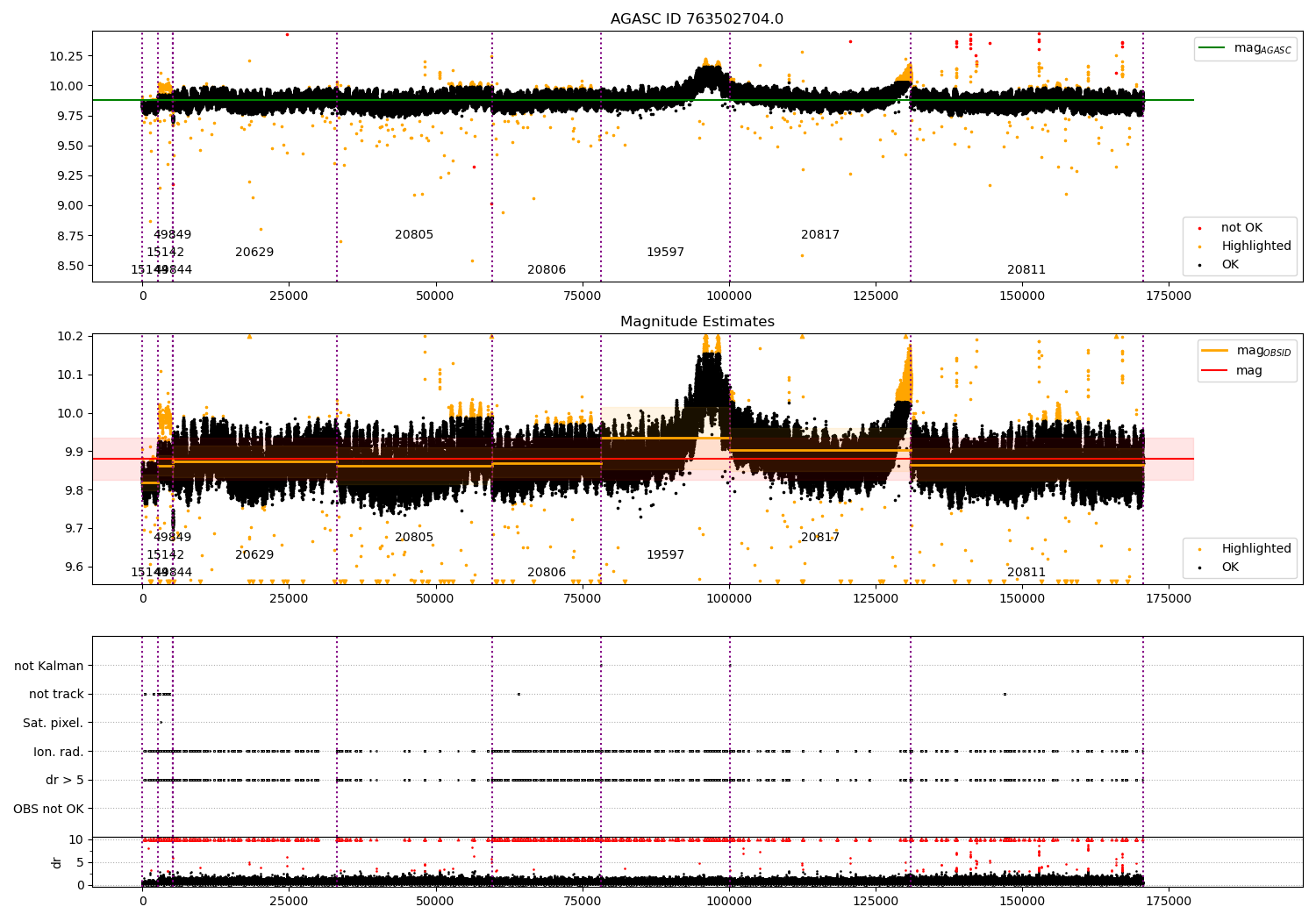The height and width of the screenshot is (921, 1316).
Task: Select 'not OK' legend entry in top plot
Action: tap(1241, 228)
